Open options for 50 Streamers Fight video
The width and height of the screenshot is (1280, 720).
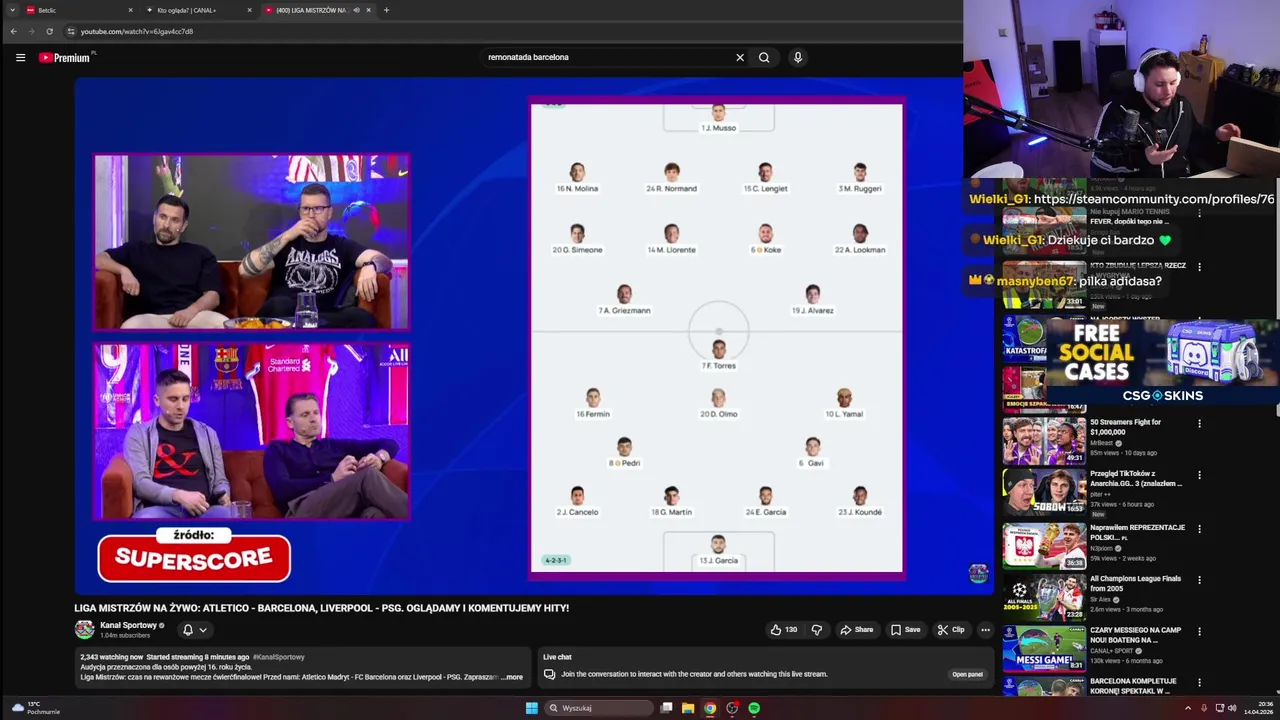point(1199,423)
